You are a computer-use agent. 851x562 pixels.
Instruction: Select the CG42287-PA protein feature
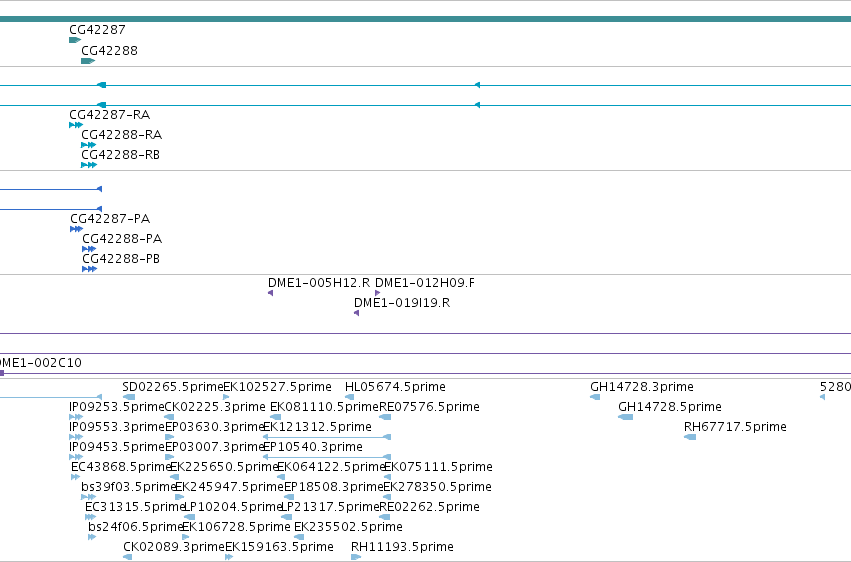pos(110,219)
